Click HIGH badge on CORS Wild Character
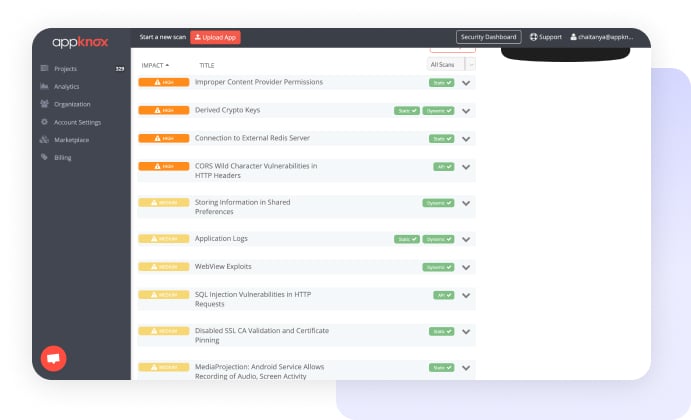691x420 pixels. 164,166
